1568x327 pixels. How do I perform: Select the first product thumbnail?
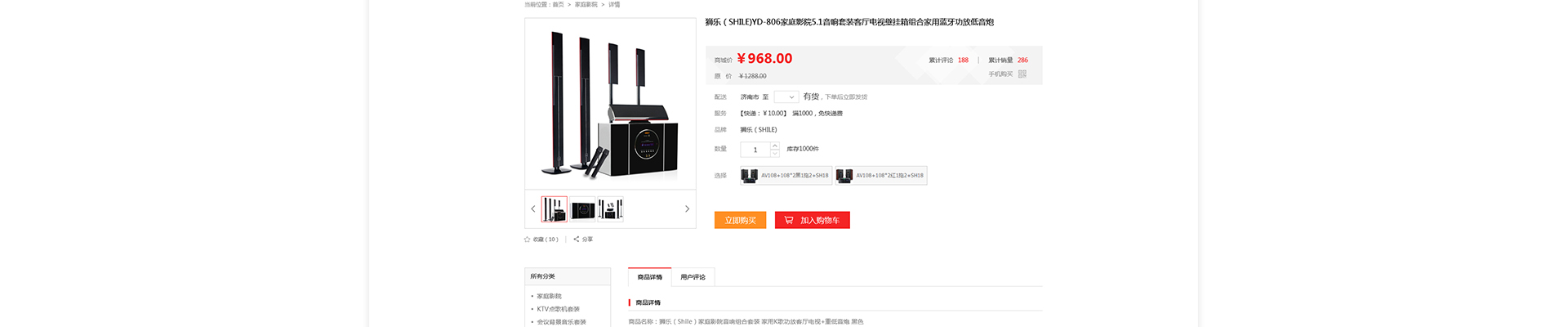pyautogui.click(x=555, y=209)
